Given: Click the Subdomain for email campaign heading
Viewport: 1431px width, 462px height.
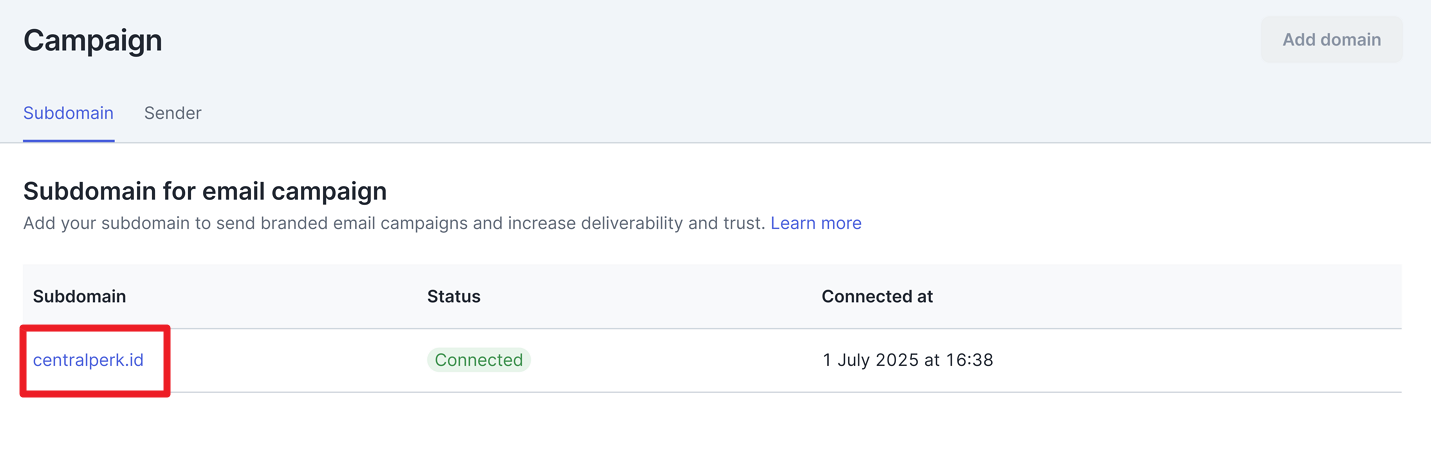Looking at the screenshot, I should [205, 190].
